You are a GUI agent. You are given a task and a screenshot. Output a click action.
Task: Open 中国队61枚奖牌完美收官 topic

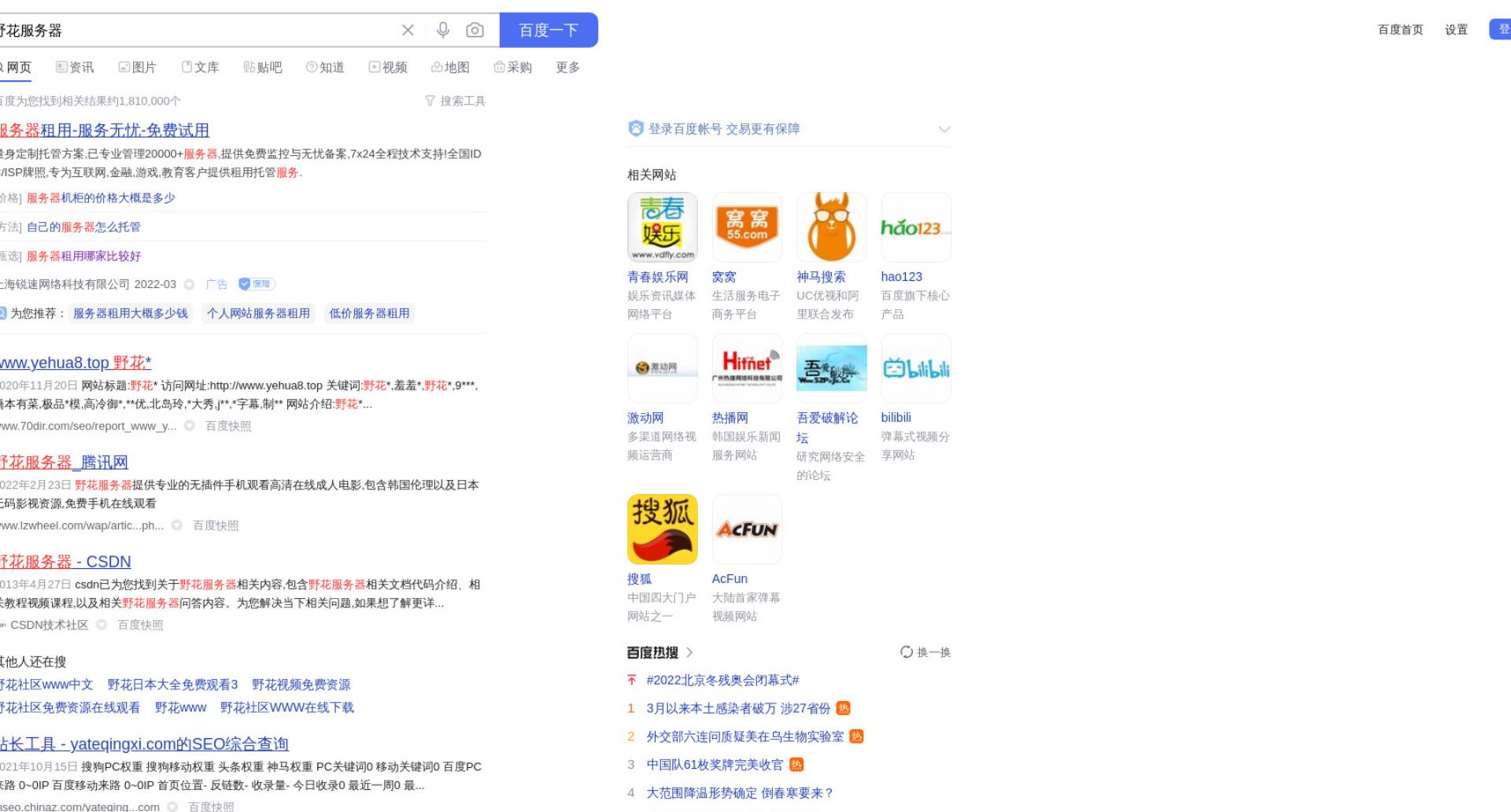(x=715, y=766)
